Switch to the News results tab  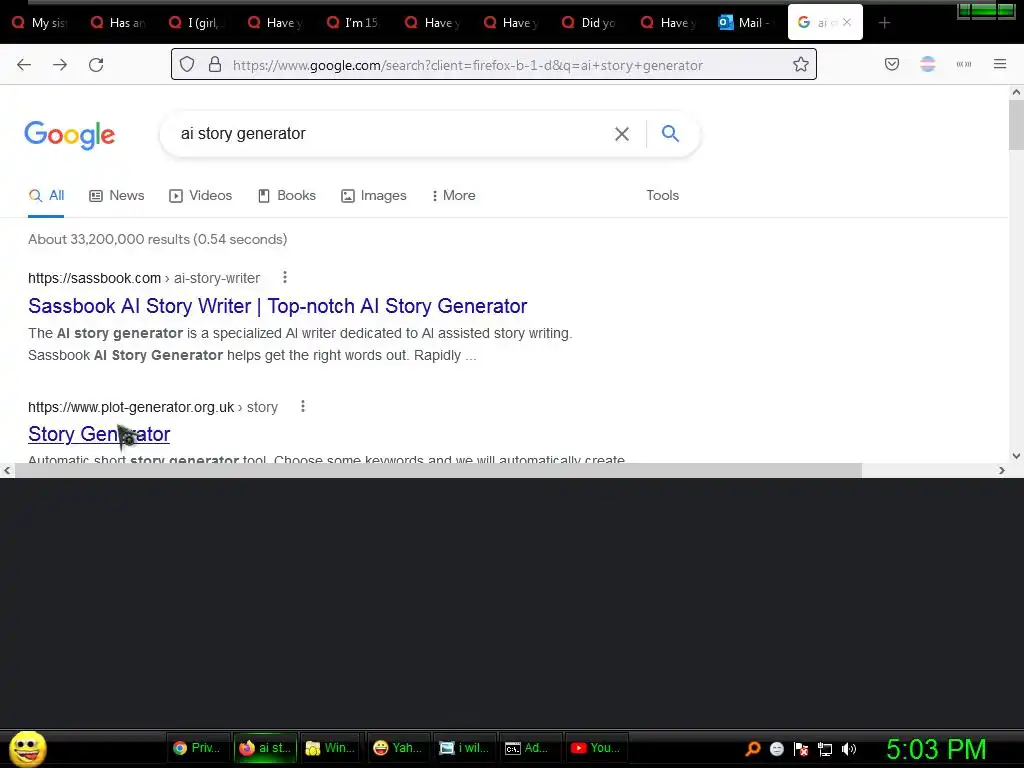tap(117, 195)
